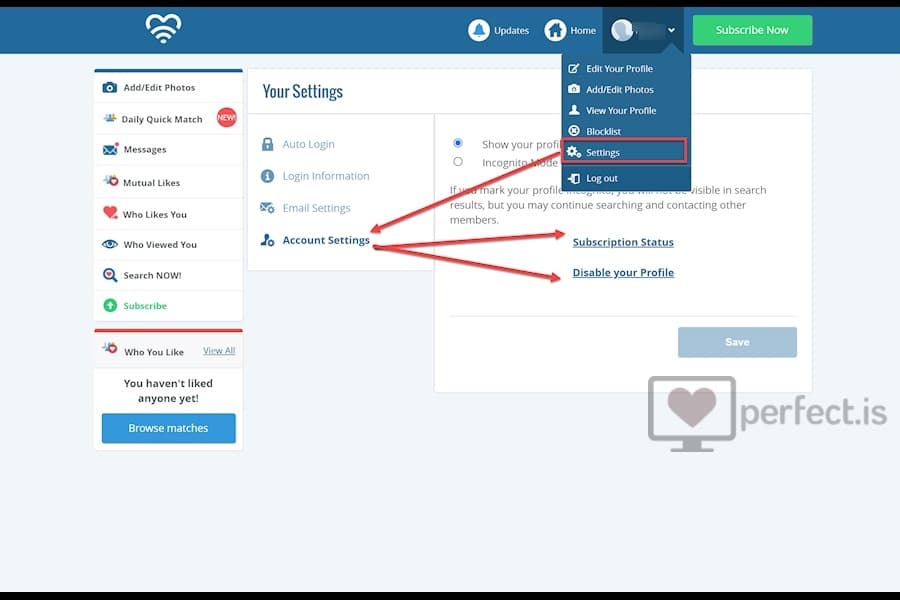
Task: Click the green Subscribe arrow icon
Action: (x=110, y=305)
